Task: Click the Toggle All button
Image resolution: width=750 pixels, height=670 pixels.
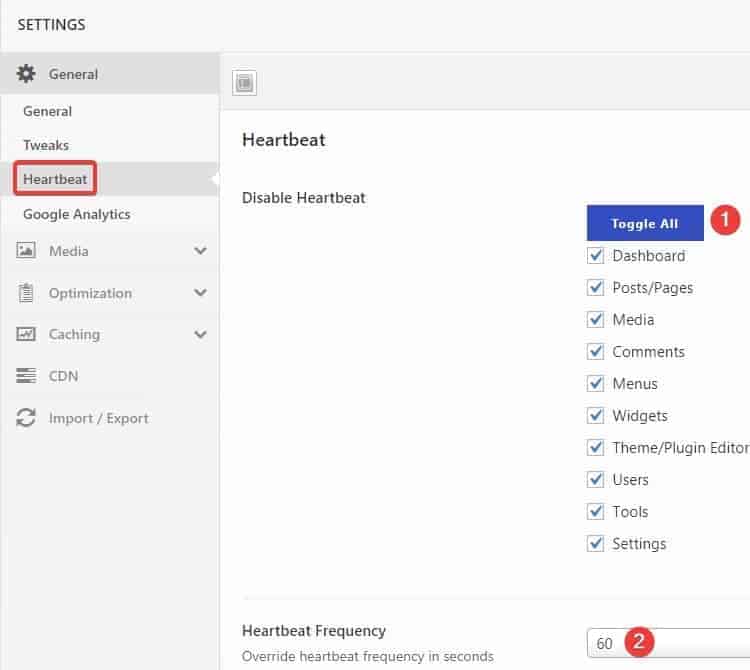Action: (x=645, y=223)
